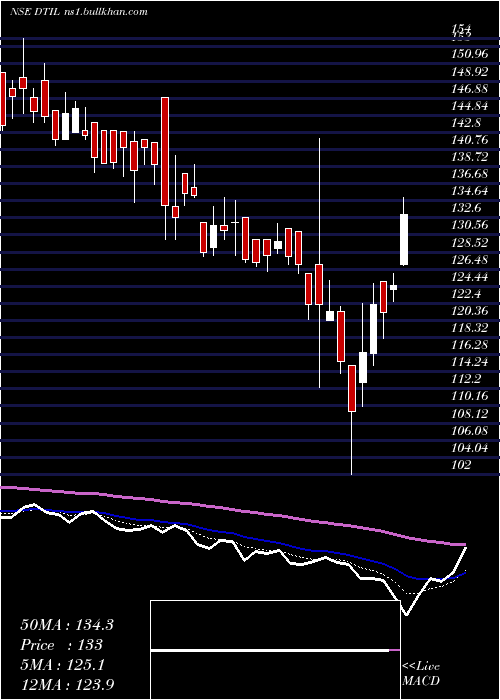Click the 'Price : 133' readout
This screenshot has width=500, height=700.
(61, 645)
